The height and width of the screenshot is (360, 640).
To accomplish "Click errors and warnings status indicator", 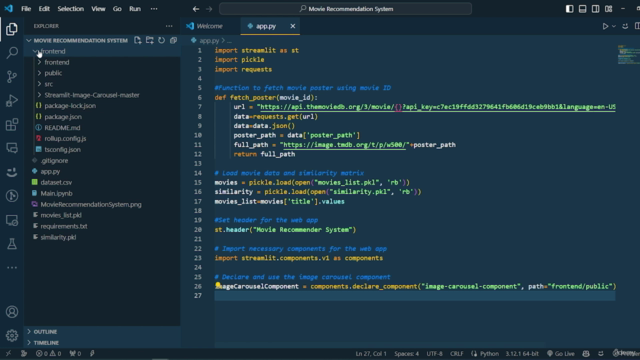I will [48, 353].
